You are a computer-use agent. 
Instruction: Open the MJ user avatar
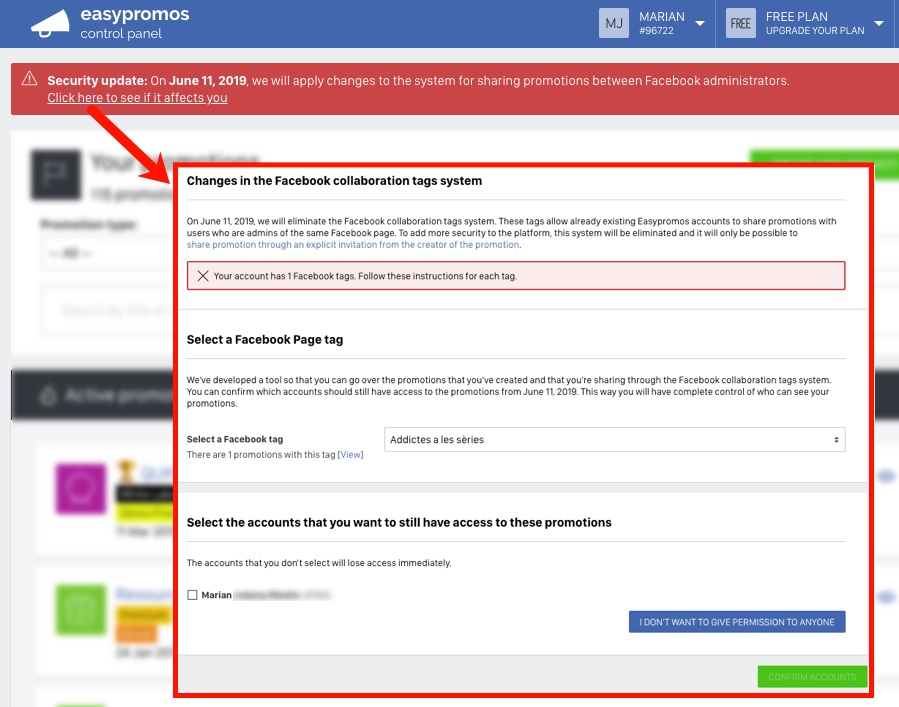tap(613, 23)
